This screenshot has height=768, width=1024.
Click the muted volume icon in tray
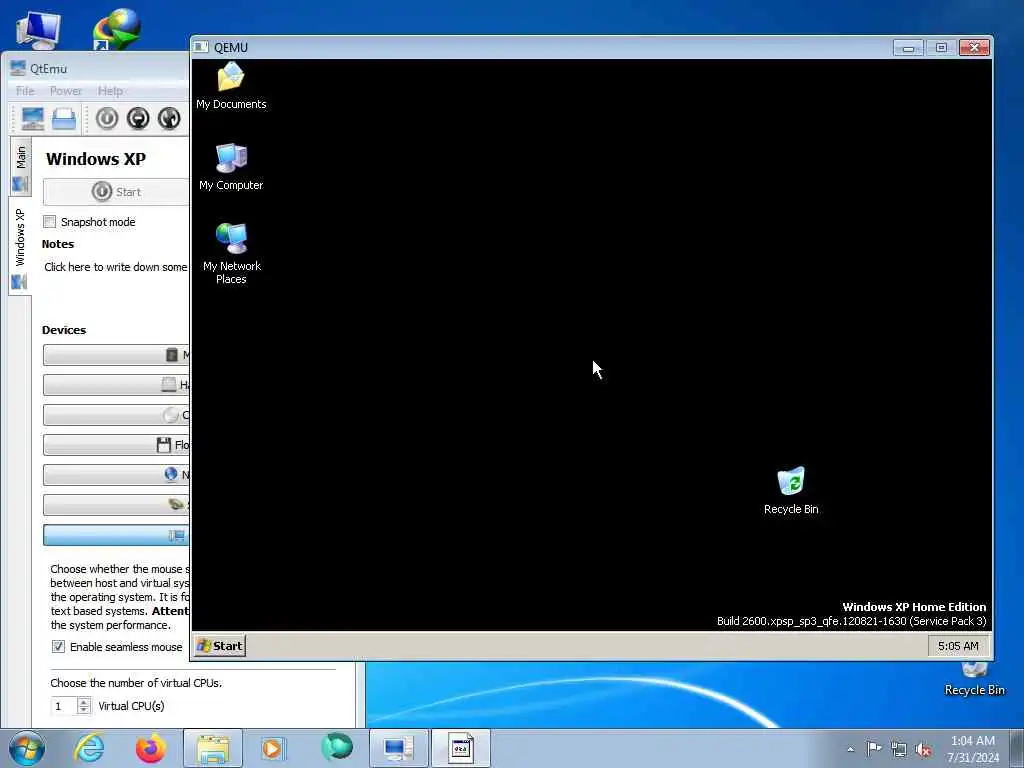point(923,749)
